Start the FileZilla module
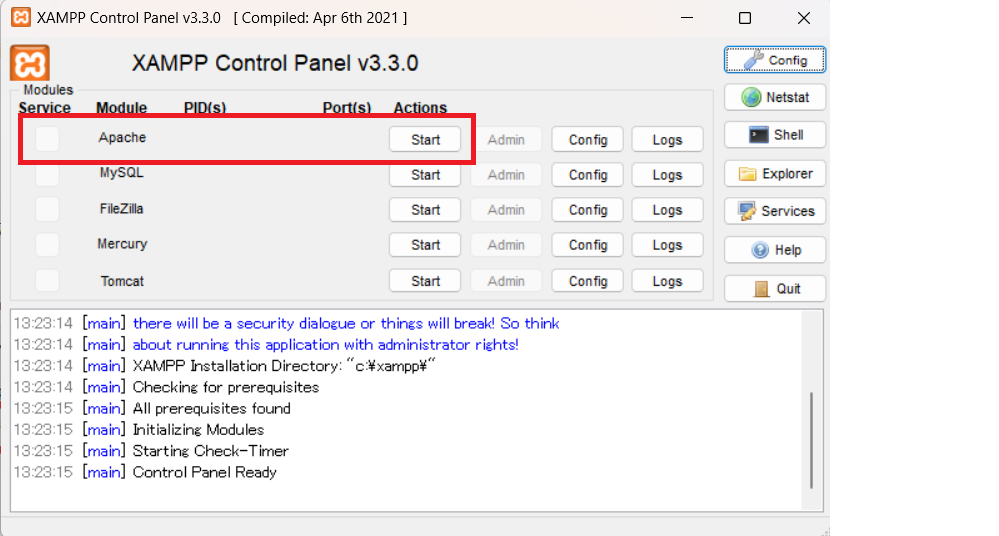This screenshot has width=999, height=536. [x=425, y=210]
